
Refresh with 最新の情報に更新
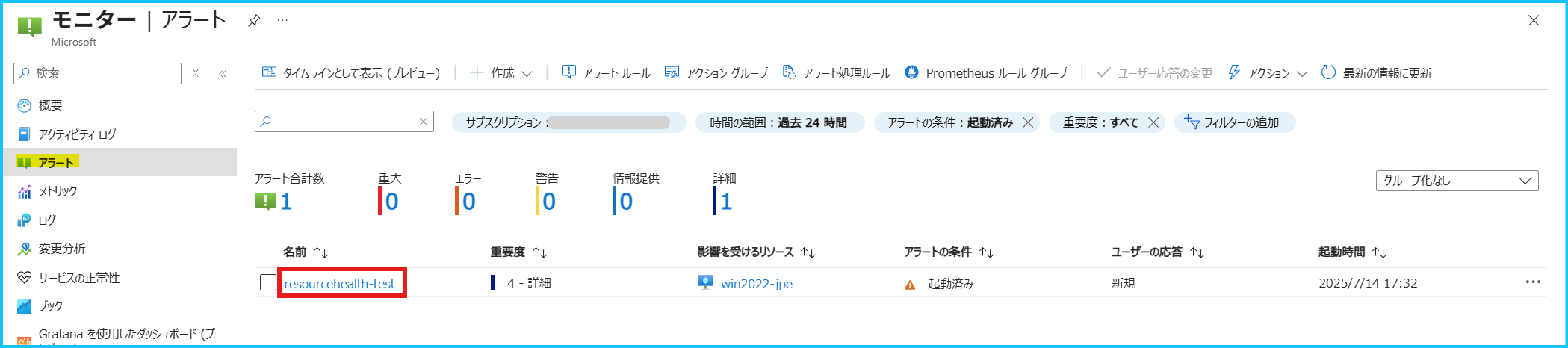(1376, 72)
